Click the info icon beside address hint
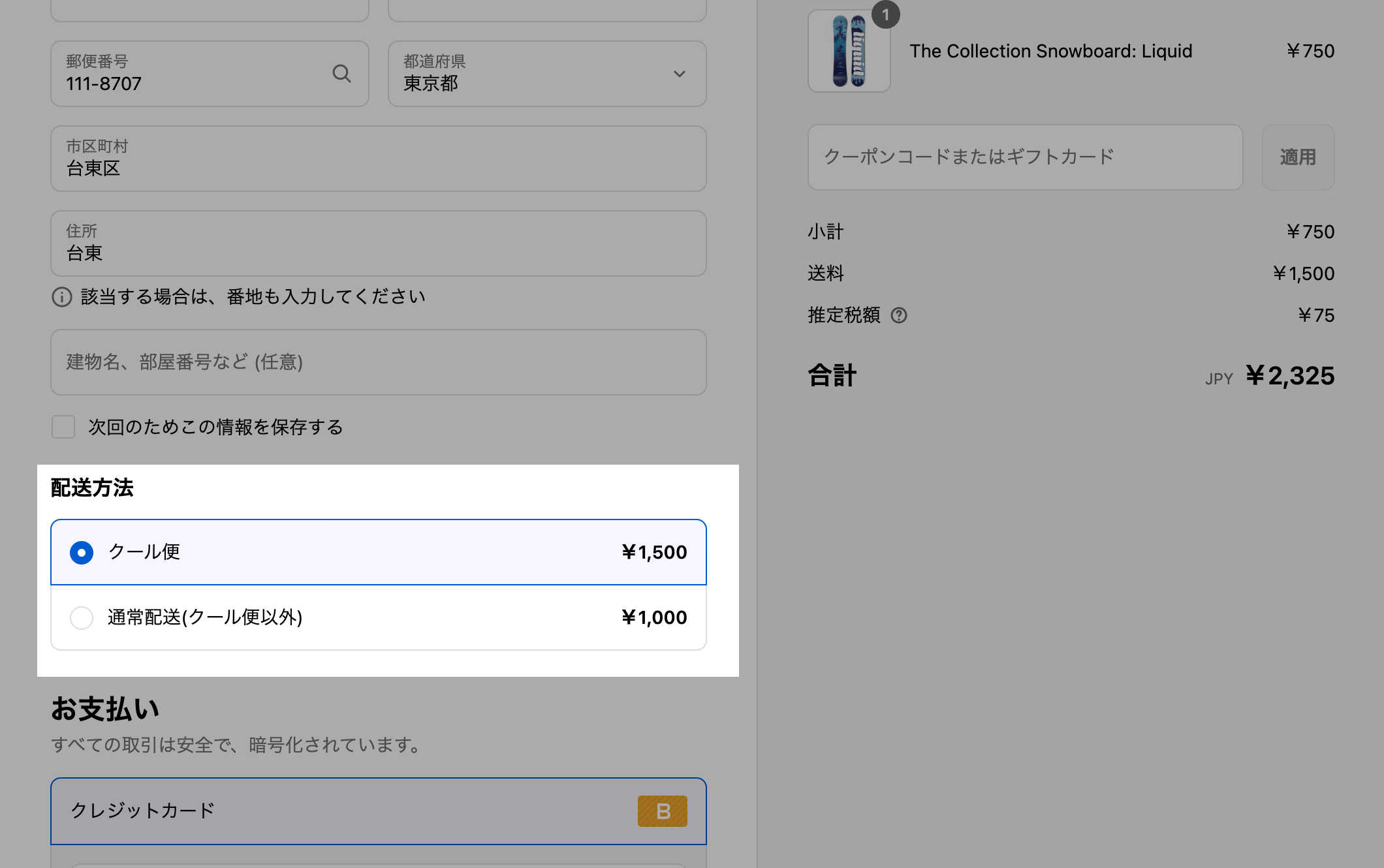 (x=61, y=297)
